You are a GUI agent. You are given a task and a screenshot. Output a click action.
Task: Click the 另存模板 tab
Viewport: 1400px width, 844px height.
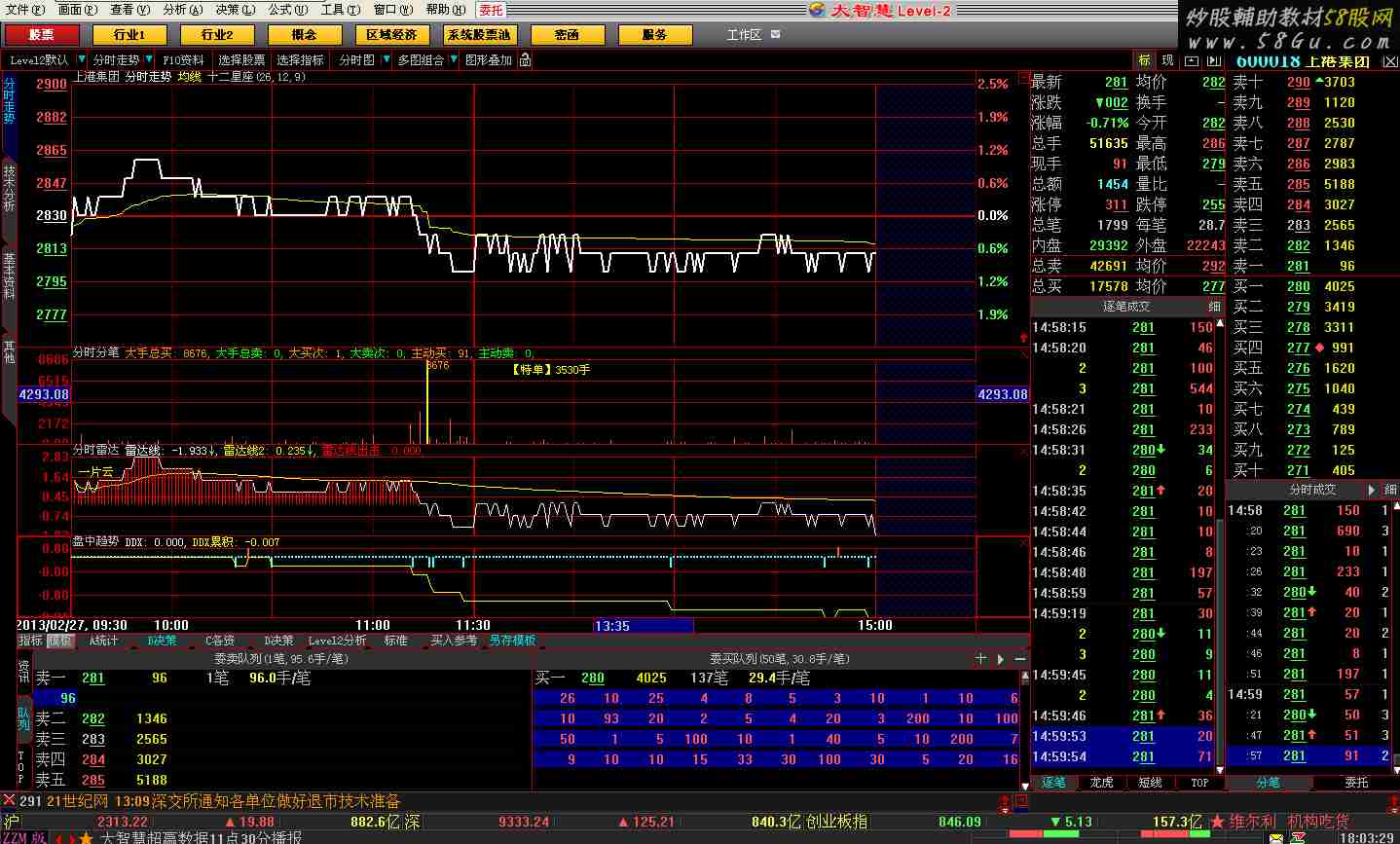pyautogui.click(x=512, y=641)
